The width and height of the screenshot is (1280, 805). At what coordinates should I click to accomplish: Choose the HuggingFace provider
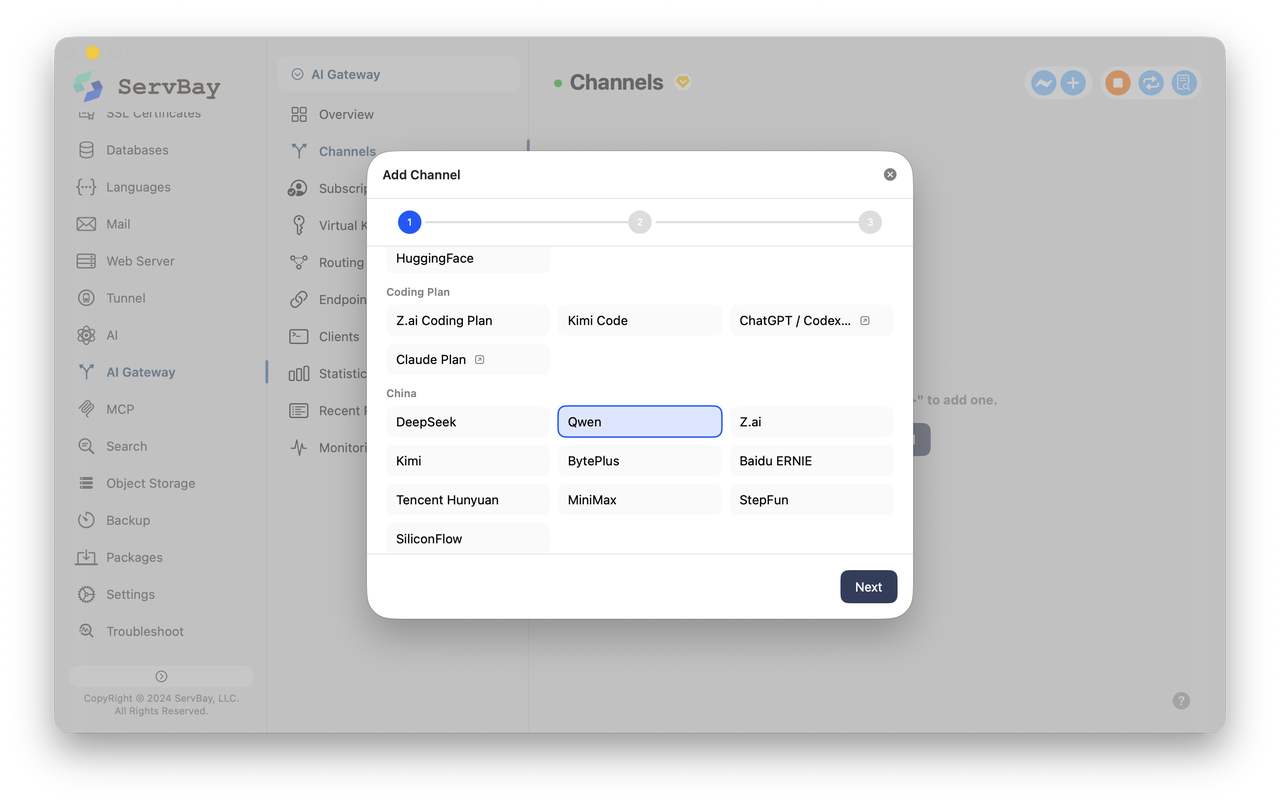[468, 258]
